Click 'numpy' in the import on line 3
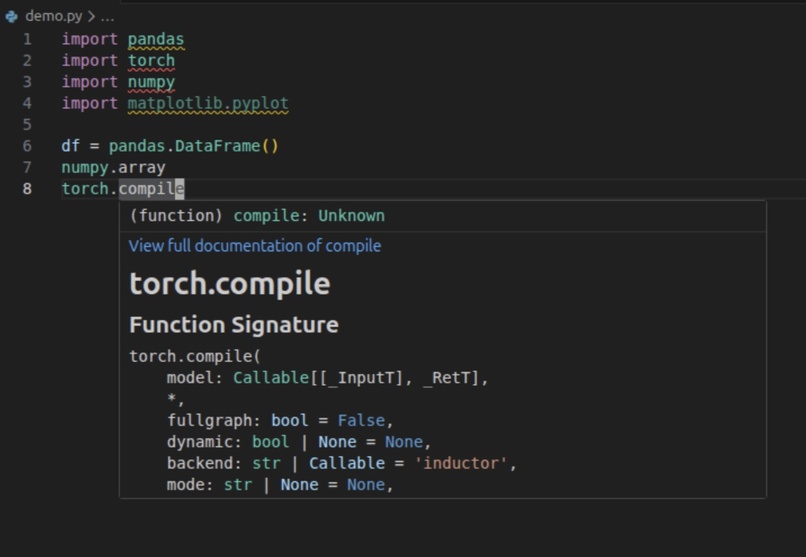 151,82
